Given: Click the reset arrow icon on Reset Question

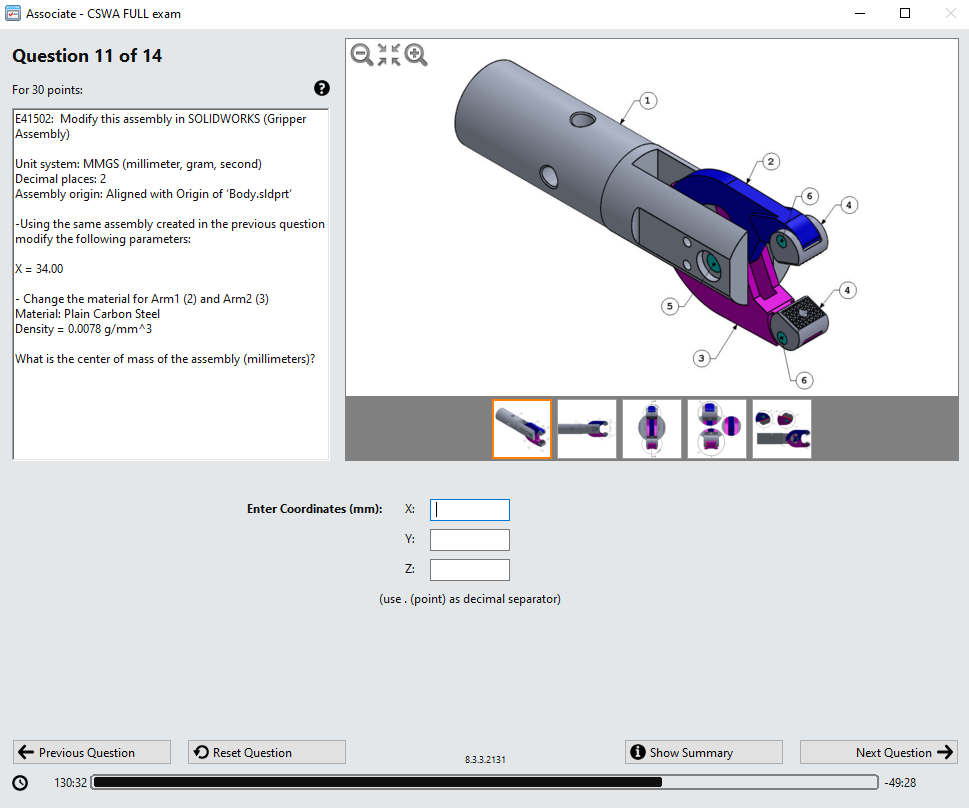Looking at the screenshot, I should coord(201,752).
